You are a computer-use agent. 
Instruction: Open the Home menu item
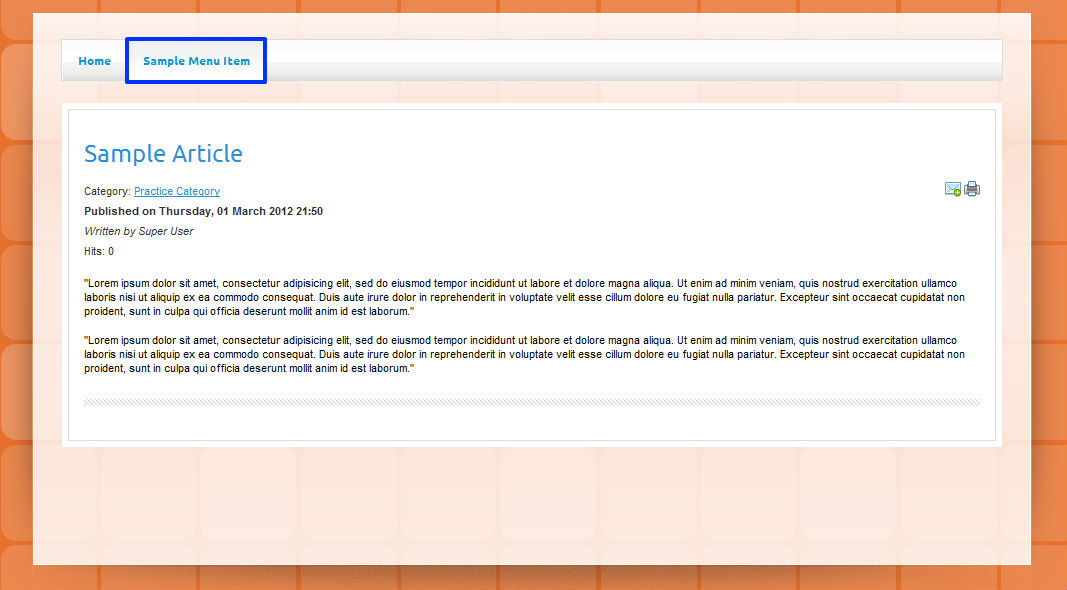[95, 61]
